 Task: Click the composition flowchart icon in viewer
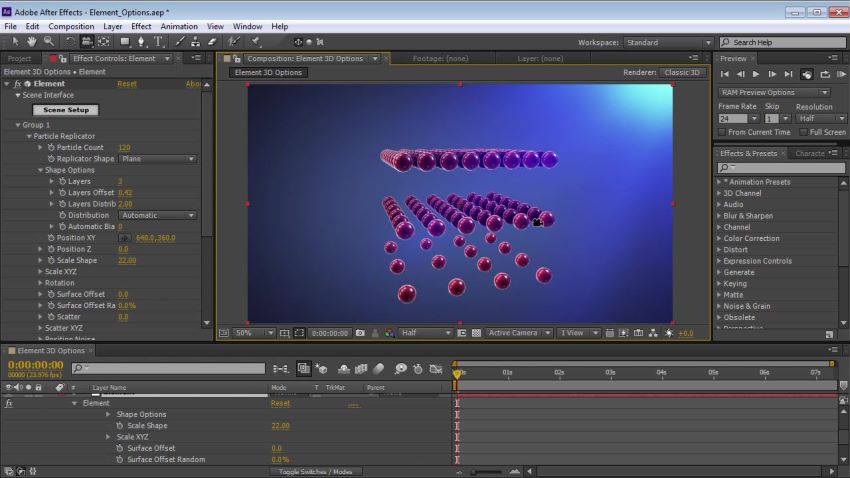click(x=653, y=333)
